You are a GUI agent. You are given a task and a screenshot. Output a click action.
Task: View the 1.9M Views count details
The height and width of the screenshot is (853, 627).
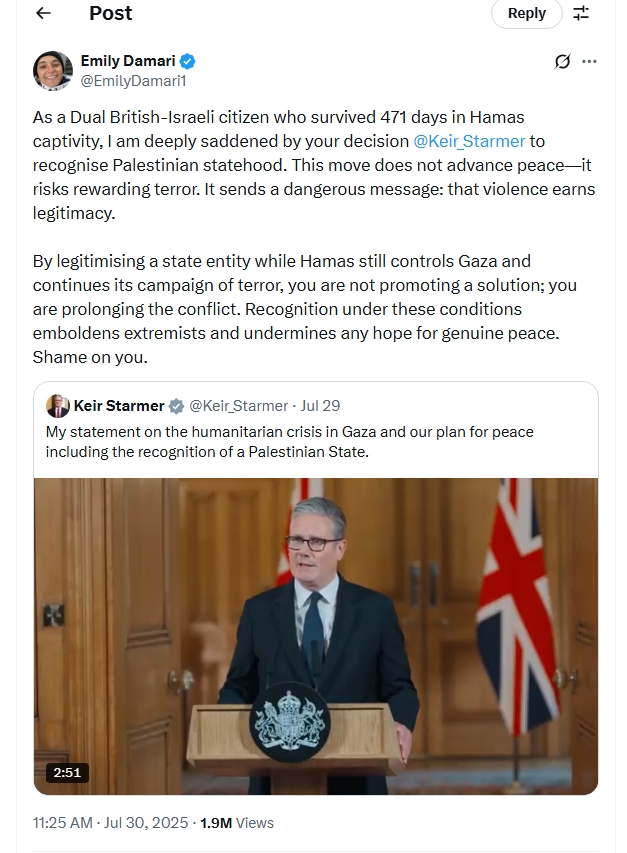(237, 823)
